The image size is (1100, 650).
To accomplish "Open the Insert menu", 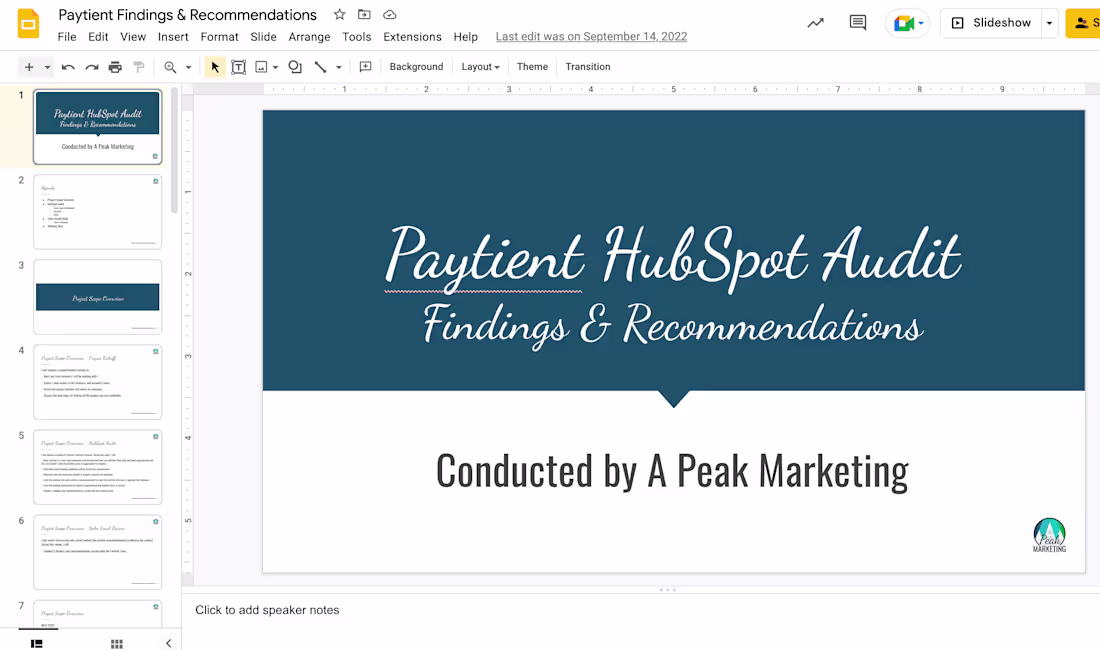I will tap(173, 36).
